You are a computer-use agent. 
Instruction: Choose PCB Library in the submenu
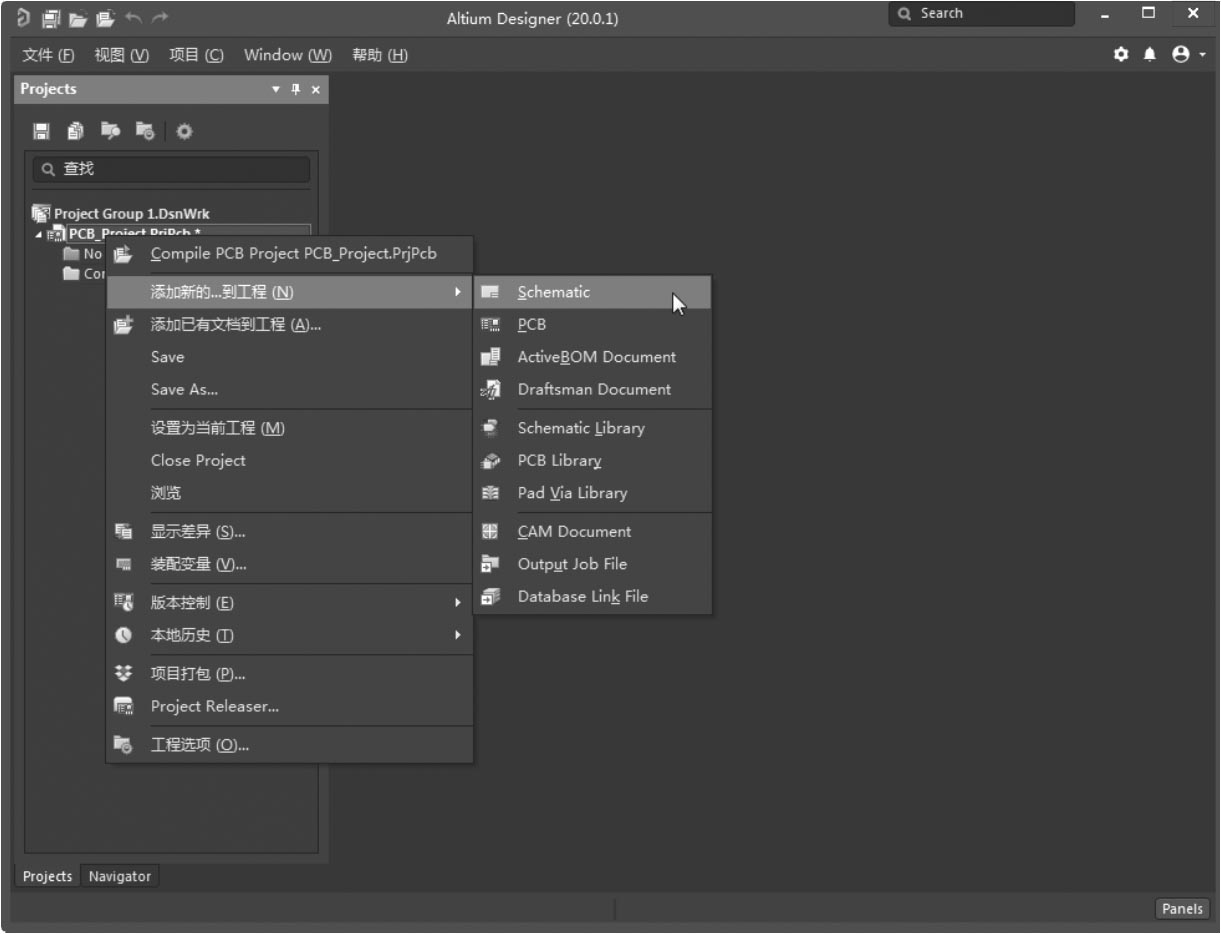559,460
